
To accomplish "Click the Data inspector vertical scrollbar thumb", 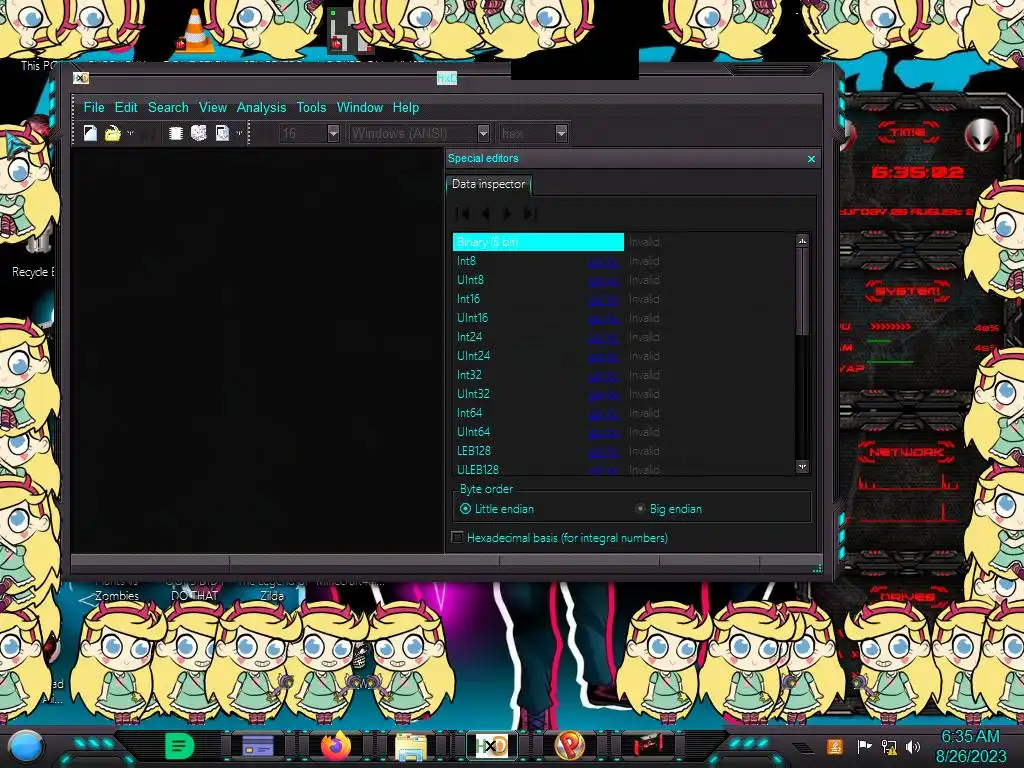I will tap(803, 292).
